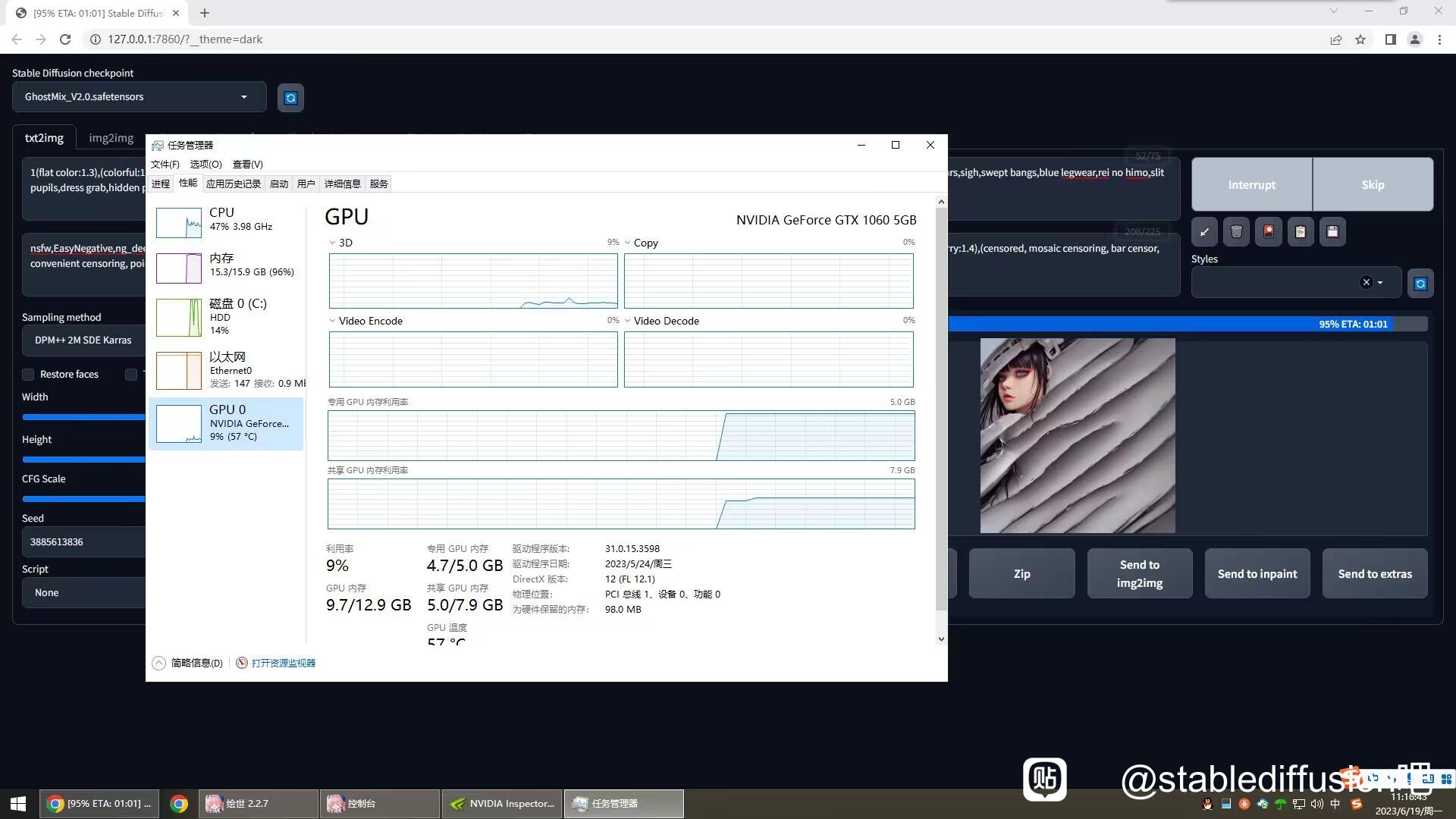Open QQ penguin icon in the system tray
Viewport: 1456px width, 819px height.
pos(1207,804)
